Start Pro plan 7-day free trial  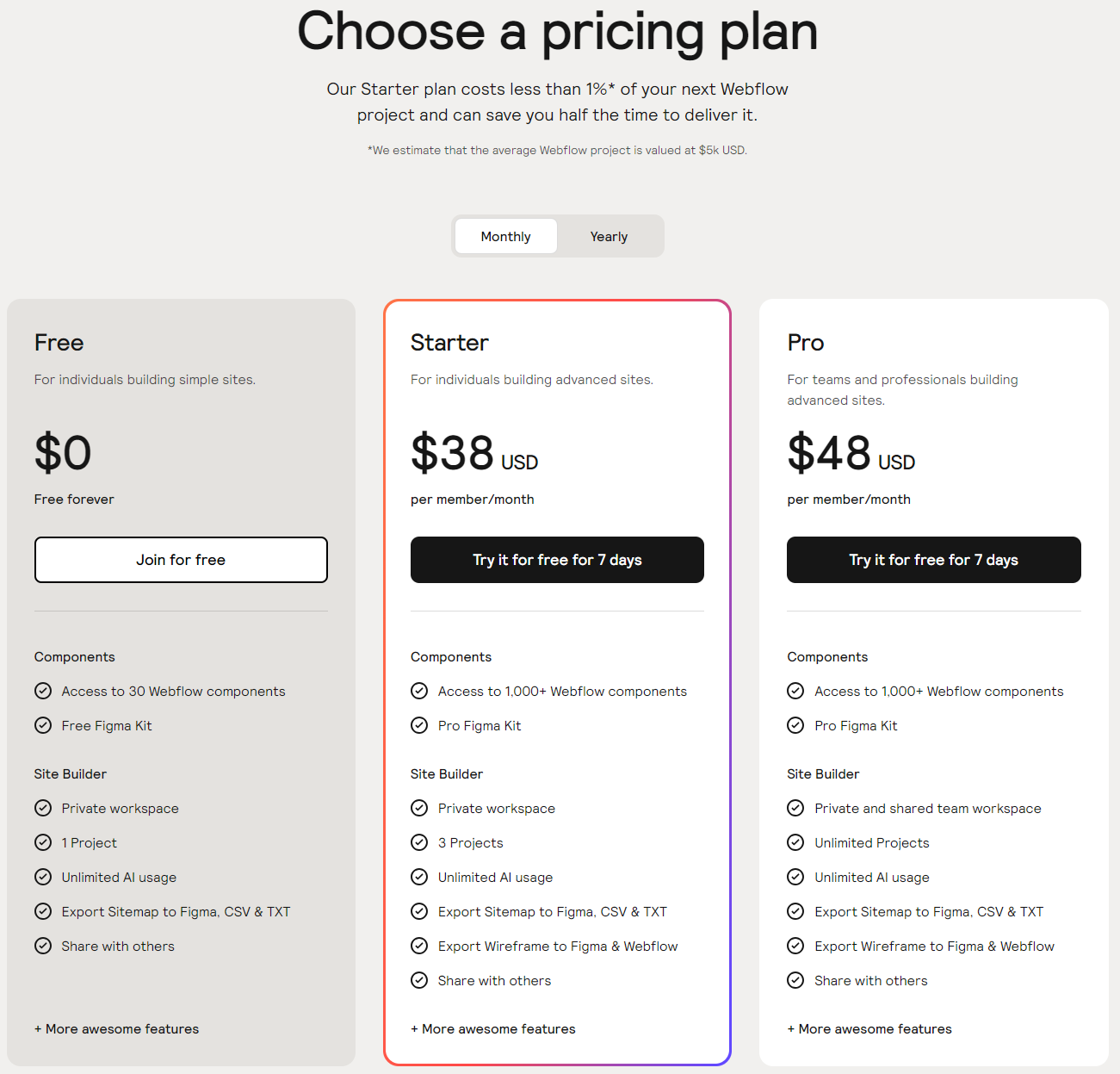(x=934, y=560)
